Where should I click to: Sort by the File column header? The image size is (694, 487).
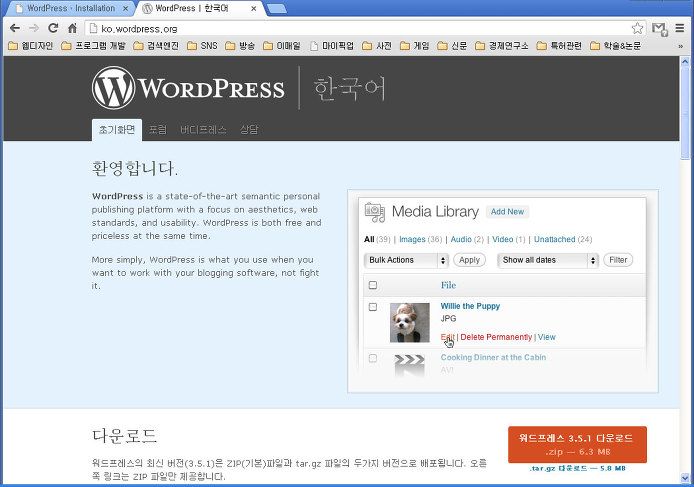pyautogui.click(x=448, y=285)
